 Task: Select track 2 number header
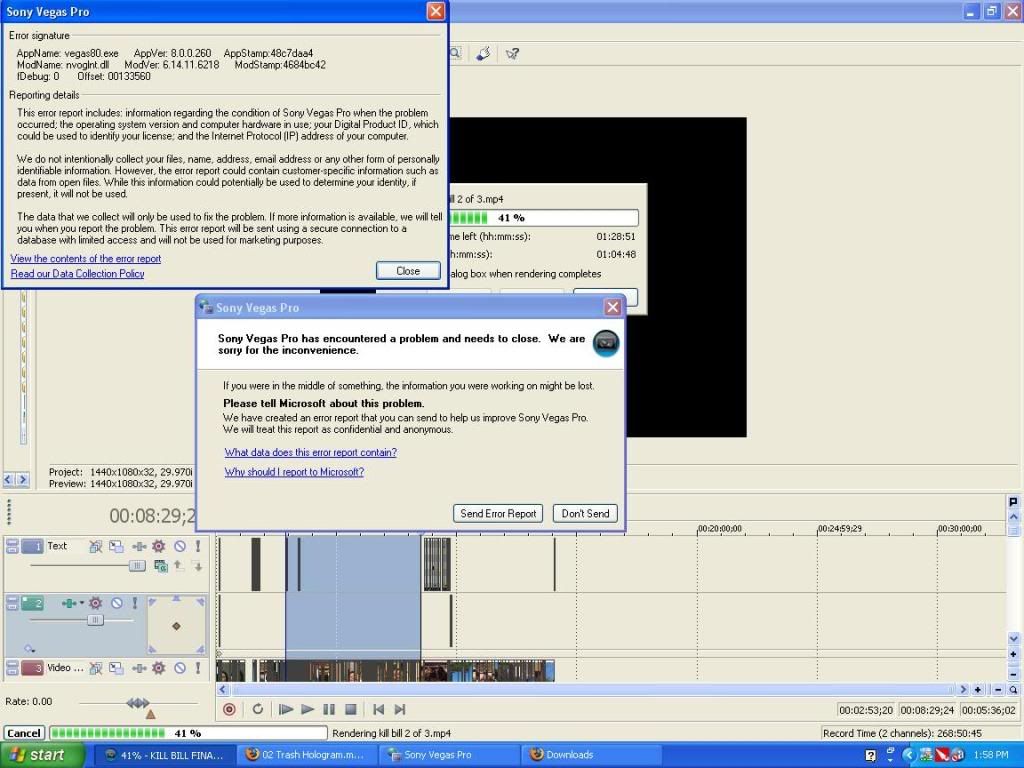32,603
